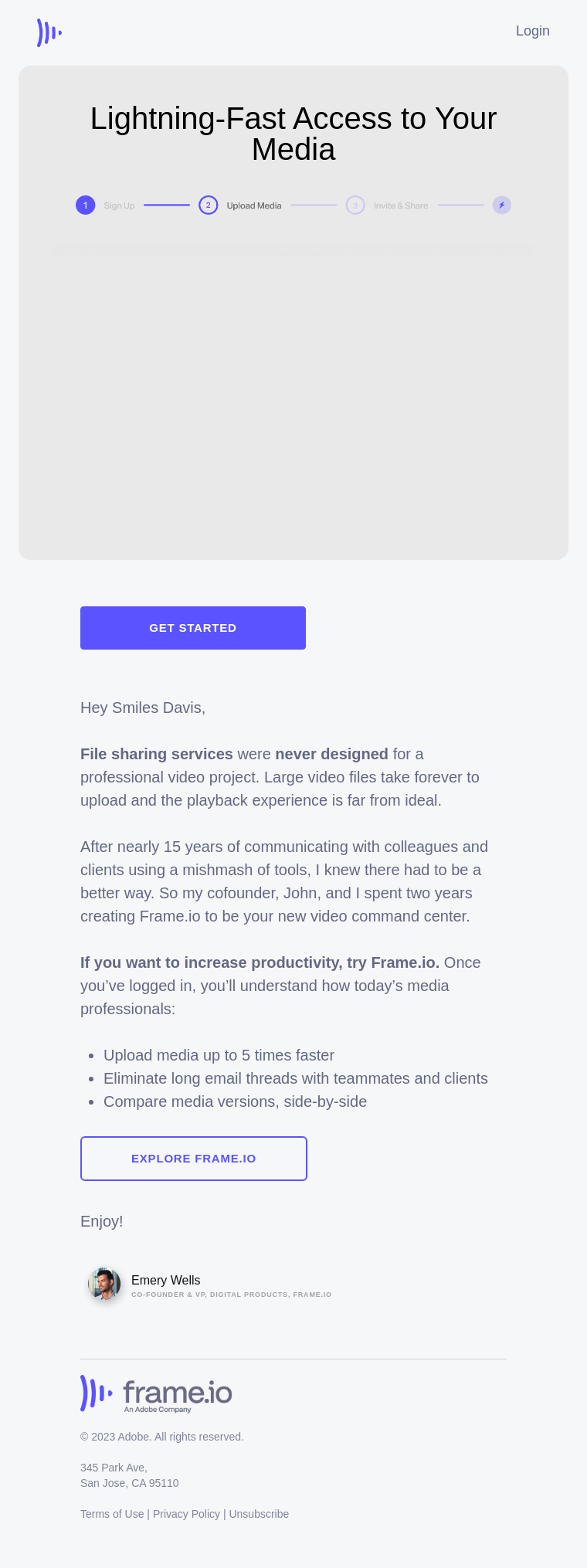Open the Terms of Use link
This screenshot has height=1568, width=587.
(112, 1514)
